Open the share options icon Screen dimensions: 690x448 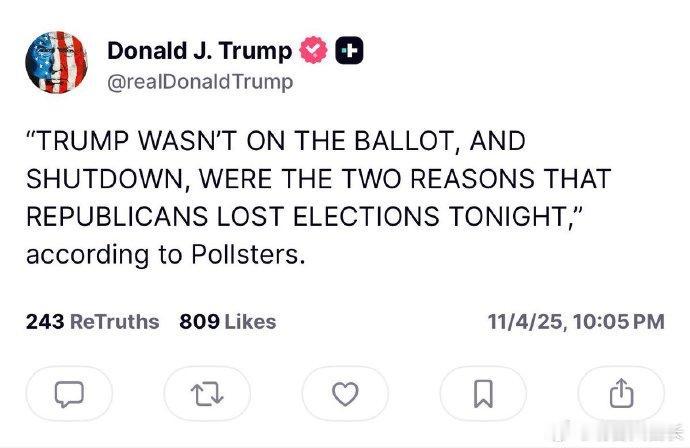[x=620, y=394]
